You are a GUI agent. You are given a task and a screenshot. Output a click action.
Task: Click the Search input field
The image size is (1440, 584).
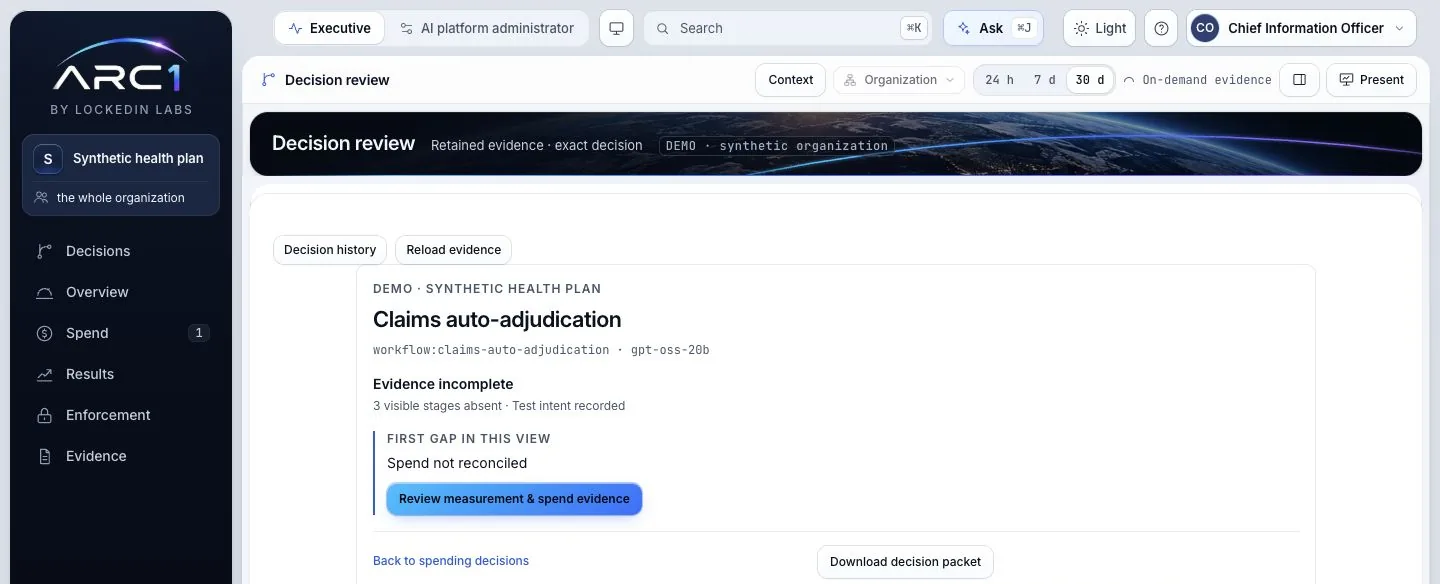coord(789,28)
